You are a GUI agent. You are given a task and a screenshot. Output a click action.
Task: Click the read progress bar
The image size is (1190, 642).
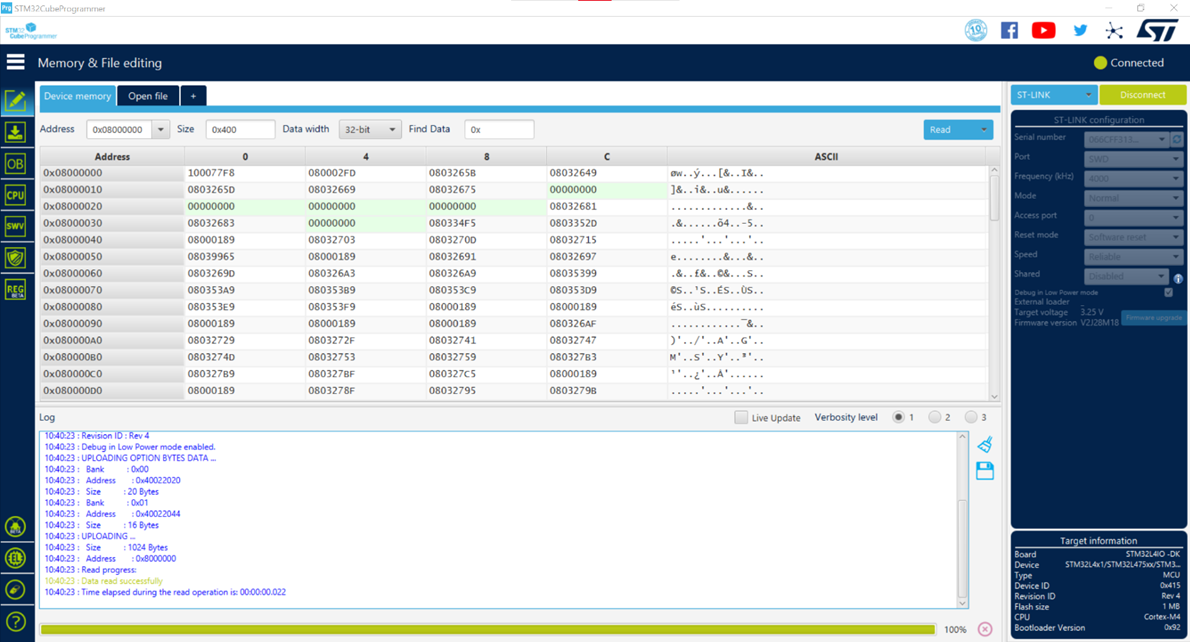pos(488,630)
